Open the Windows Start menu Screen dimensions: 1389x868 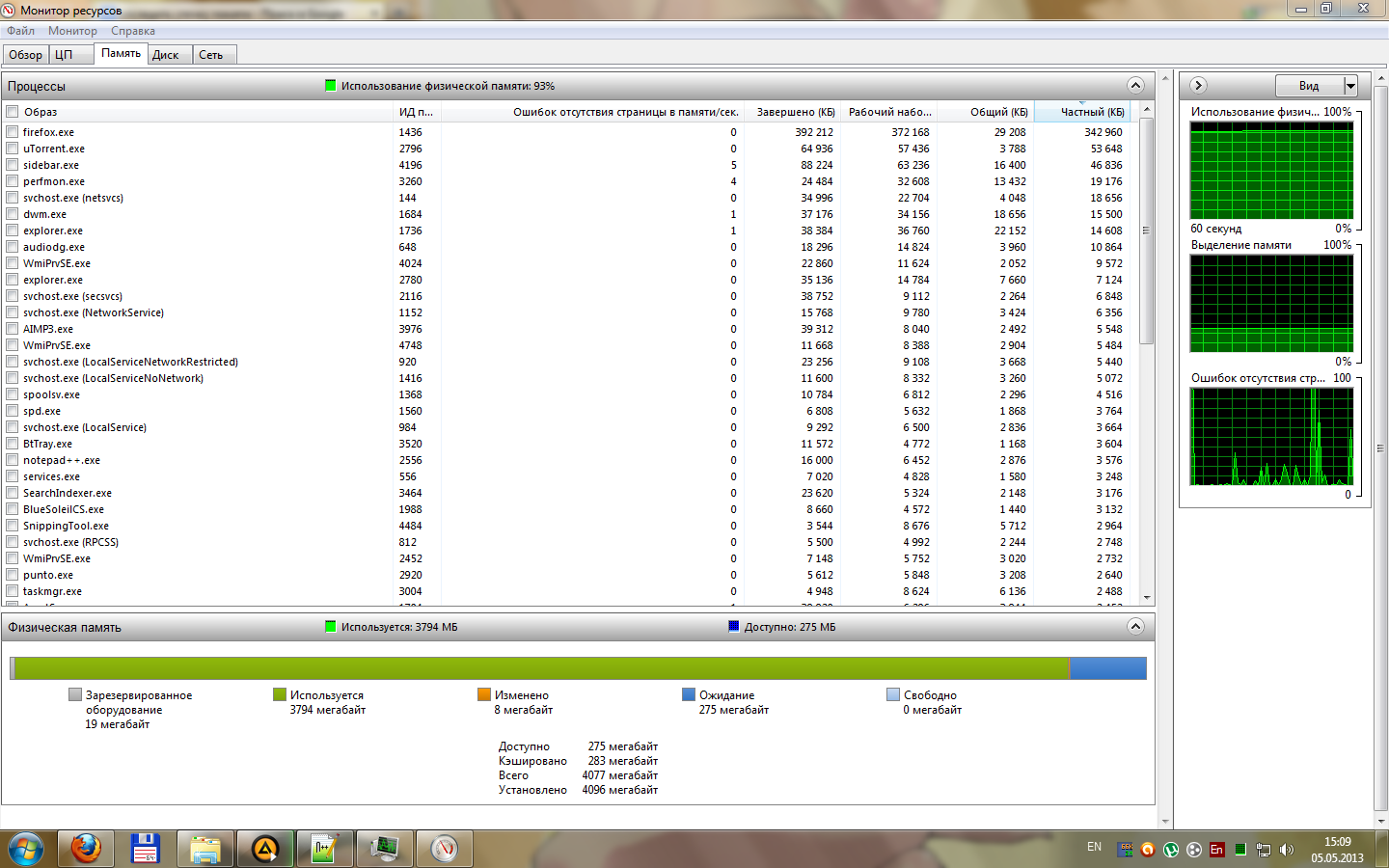[26, 849]
